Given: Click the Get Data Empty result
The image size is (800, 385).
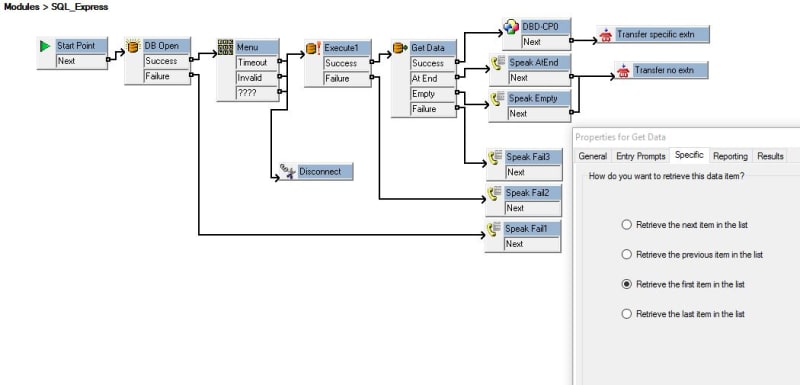Looking at the screenshot, I should 433,94.
